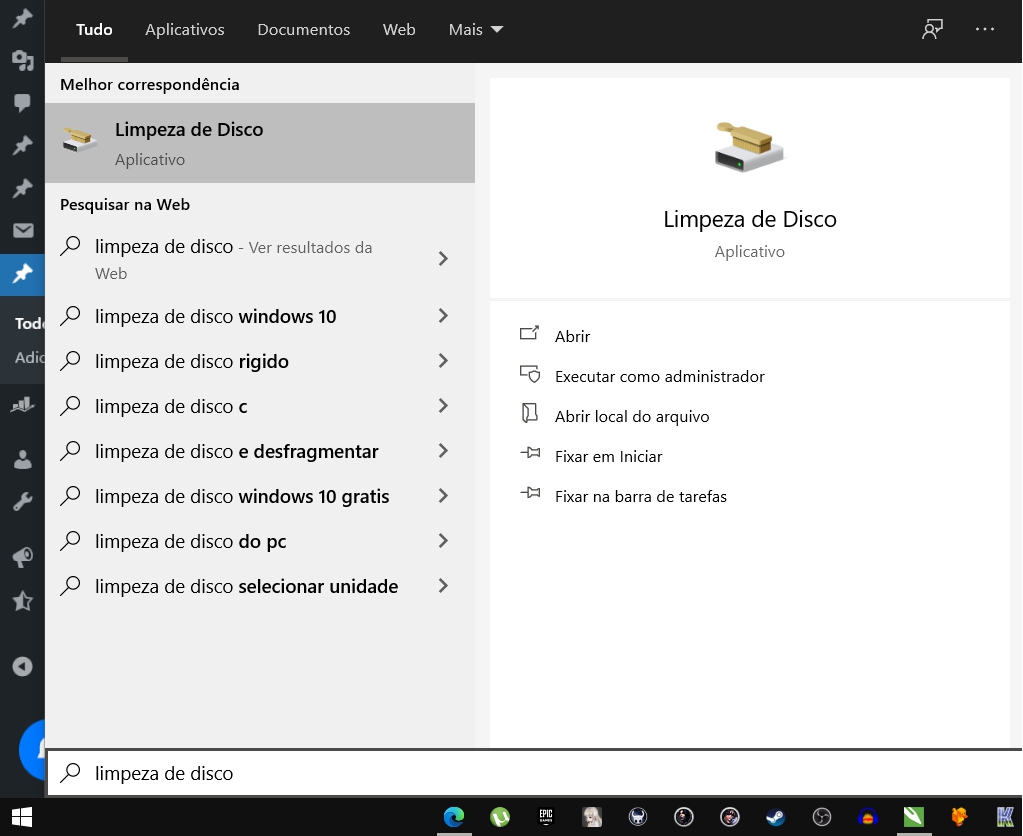Open the bar-chart analytics icon in sidebar

22,405
